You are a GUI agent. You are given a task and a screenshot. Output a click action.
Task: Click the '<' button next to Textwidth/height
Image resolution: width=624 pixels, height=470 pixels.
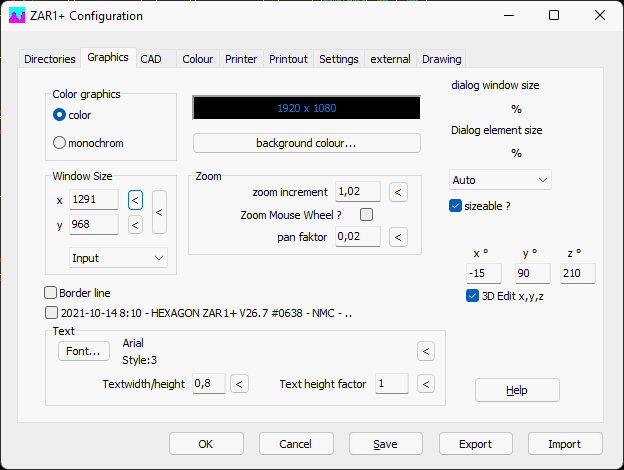tap(239, 384)
